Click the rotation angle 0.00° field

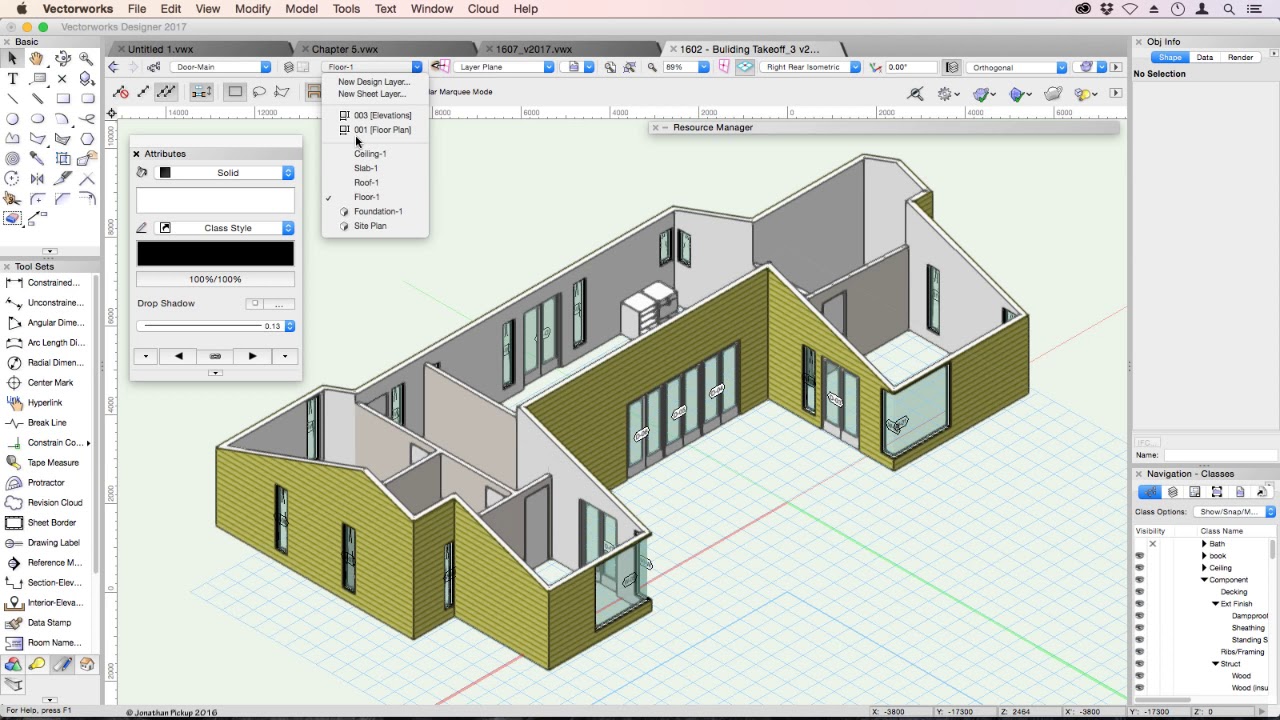tap(911, 67)
